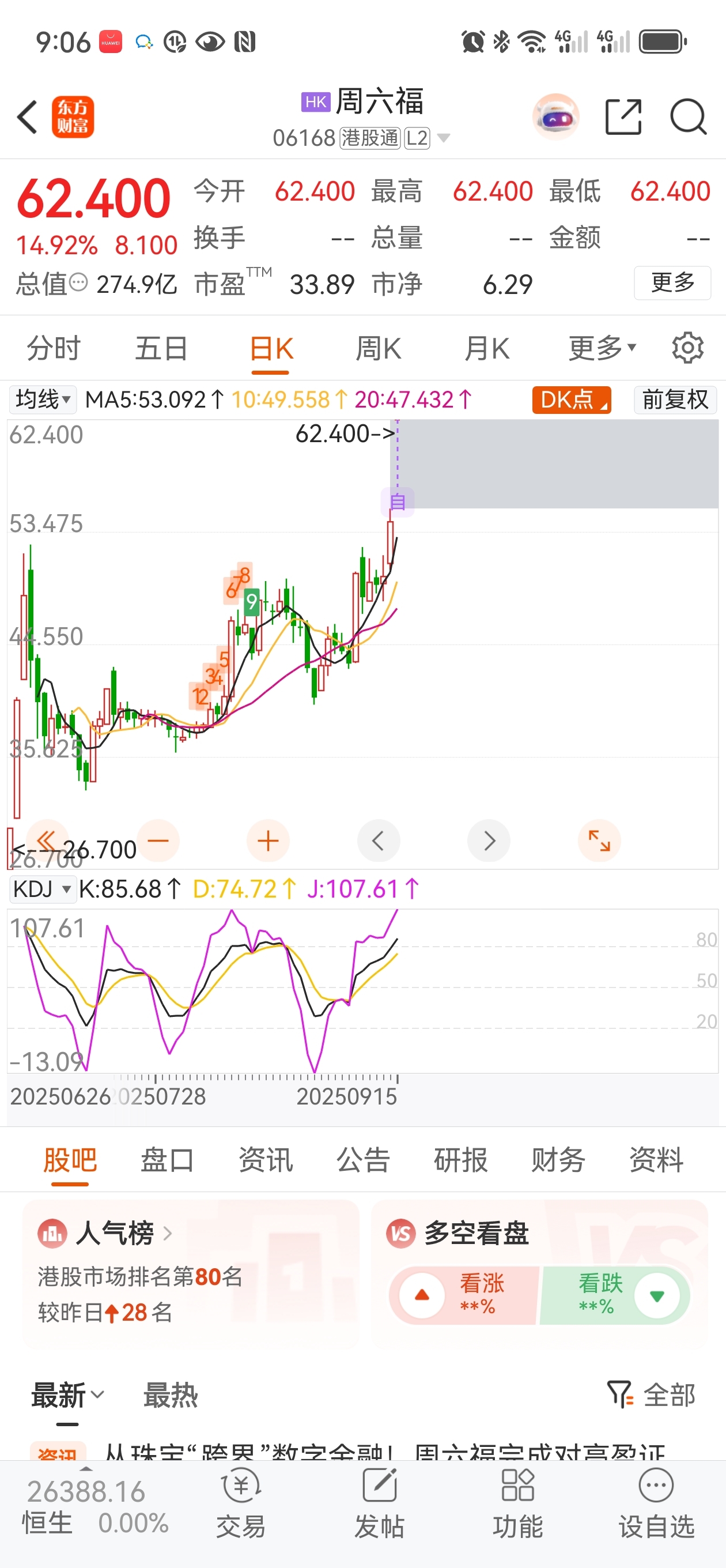Expand the stock code 06168 dropdown arrow
This screenshot has height=1568, width=726.
444,138
